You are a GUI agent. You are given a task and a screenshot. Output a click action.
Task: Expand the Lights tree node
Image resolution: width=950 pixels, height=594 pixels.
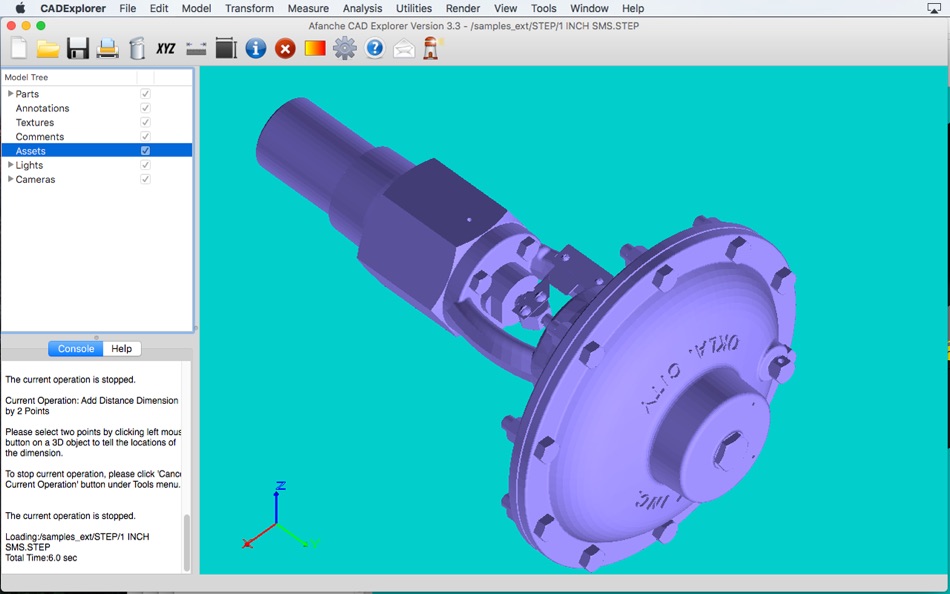[x=10, y=165]
